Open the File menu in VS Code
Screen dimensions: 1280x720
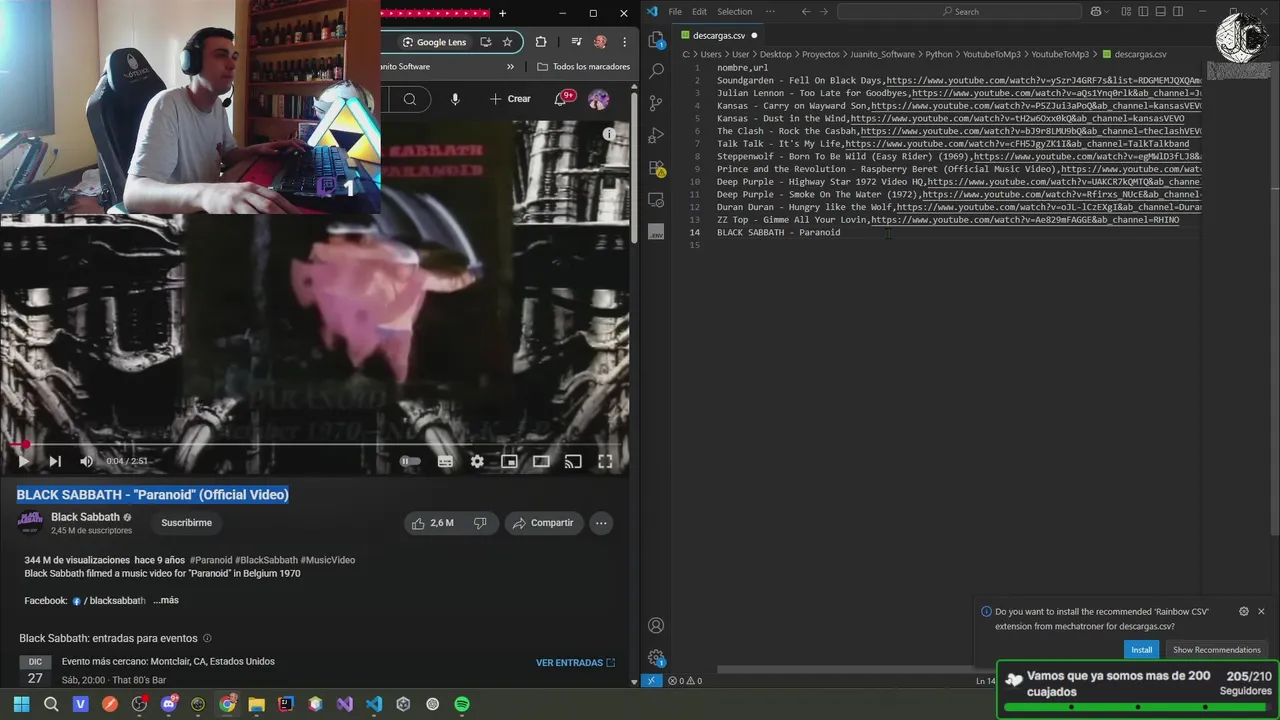[675, 12]
